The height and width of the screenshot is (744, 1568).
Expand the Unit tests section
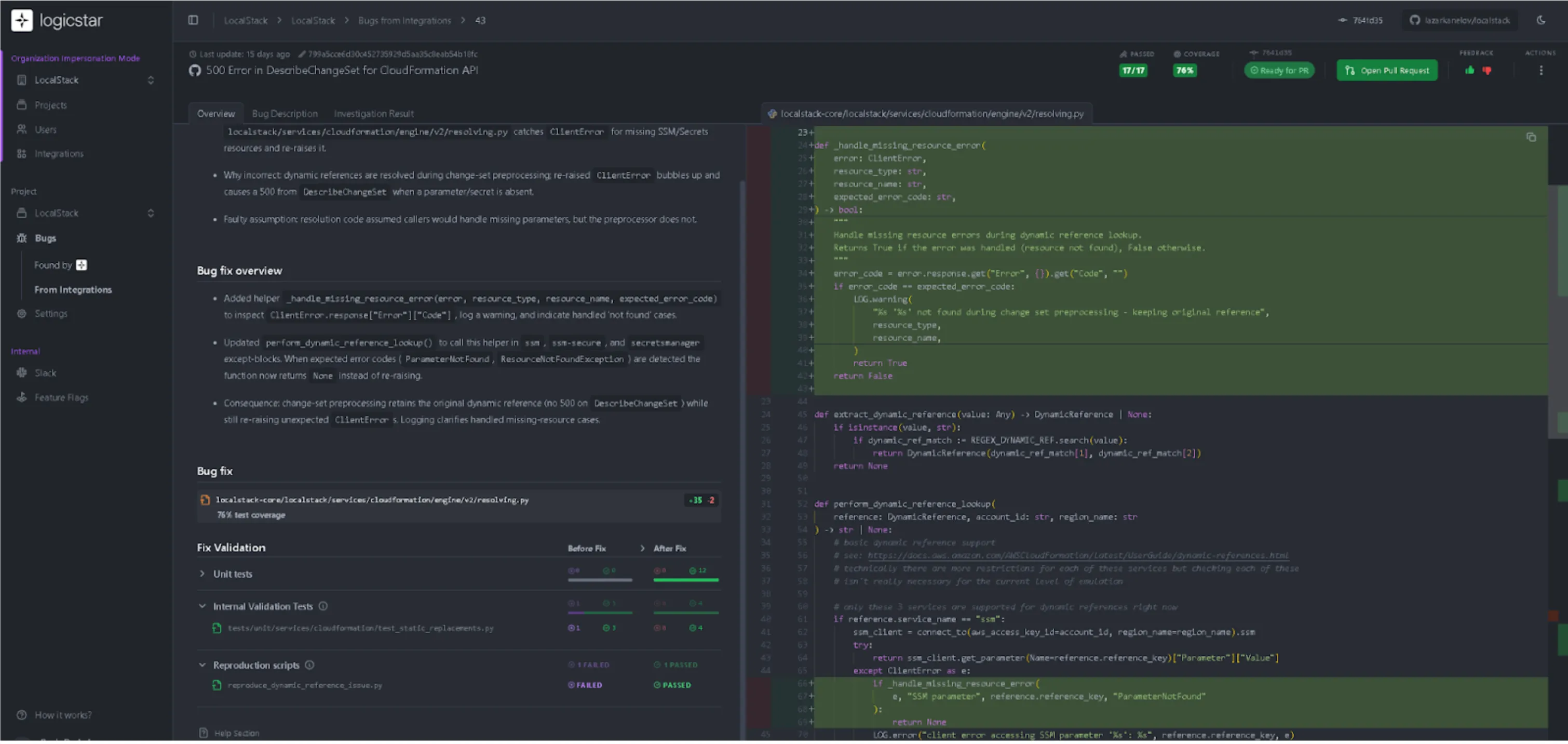tap(202, 574)
